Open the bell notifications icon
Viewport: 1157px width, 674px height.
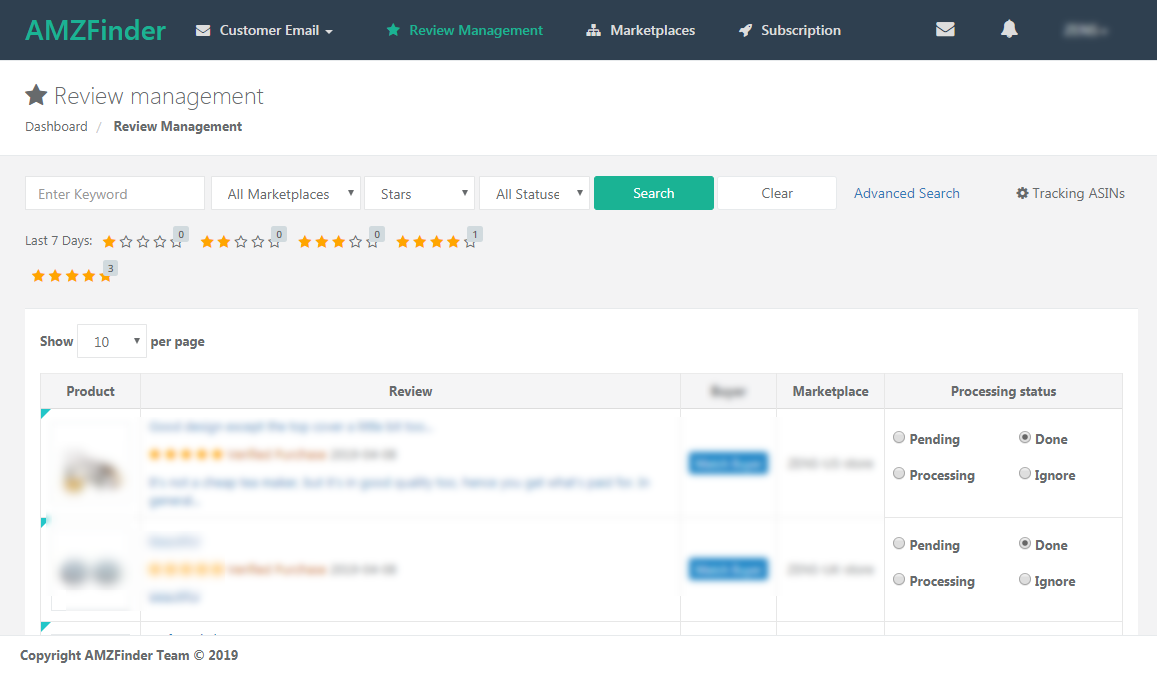pyautogui.click(x=1009, y=30)
